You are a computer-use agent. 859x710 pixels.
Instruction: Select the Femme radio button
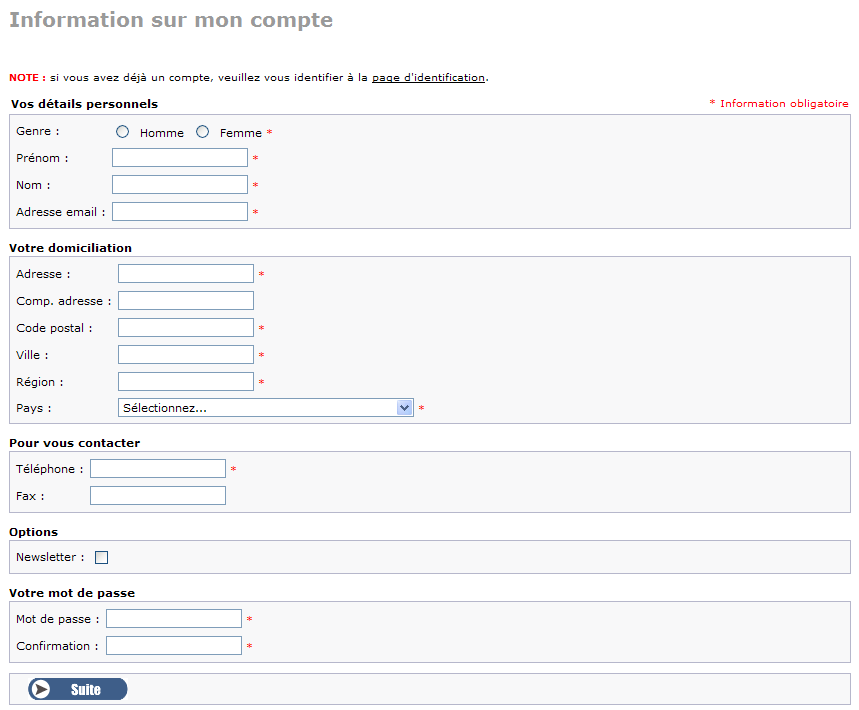203,131
